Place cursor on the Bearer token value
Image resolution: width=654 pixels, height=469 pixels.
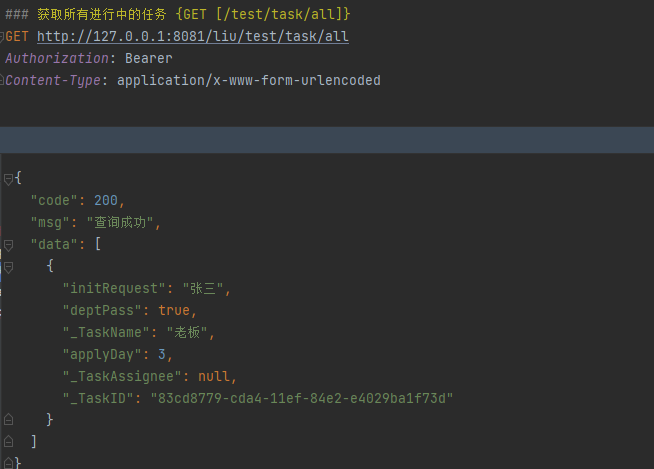pyautogui.click(x=148, y=59)
